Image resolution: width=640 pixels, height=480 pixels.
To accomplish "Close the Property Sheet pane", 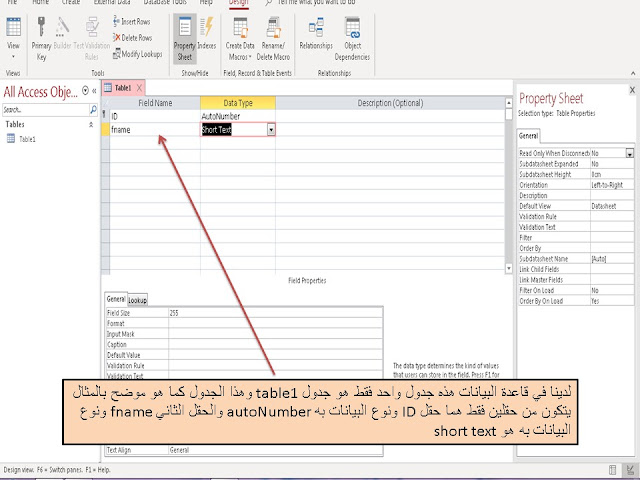I will [x=632, y=90].
